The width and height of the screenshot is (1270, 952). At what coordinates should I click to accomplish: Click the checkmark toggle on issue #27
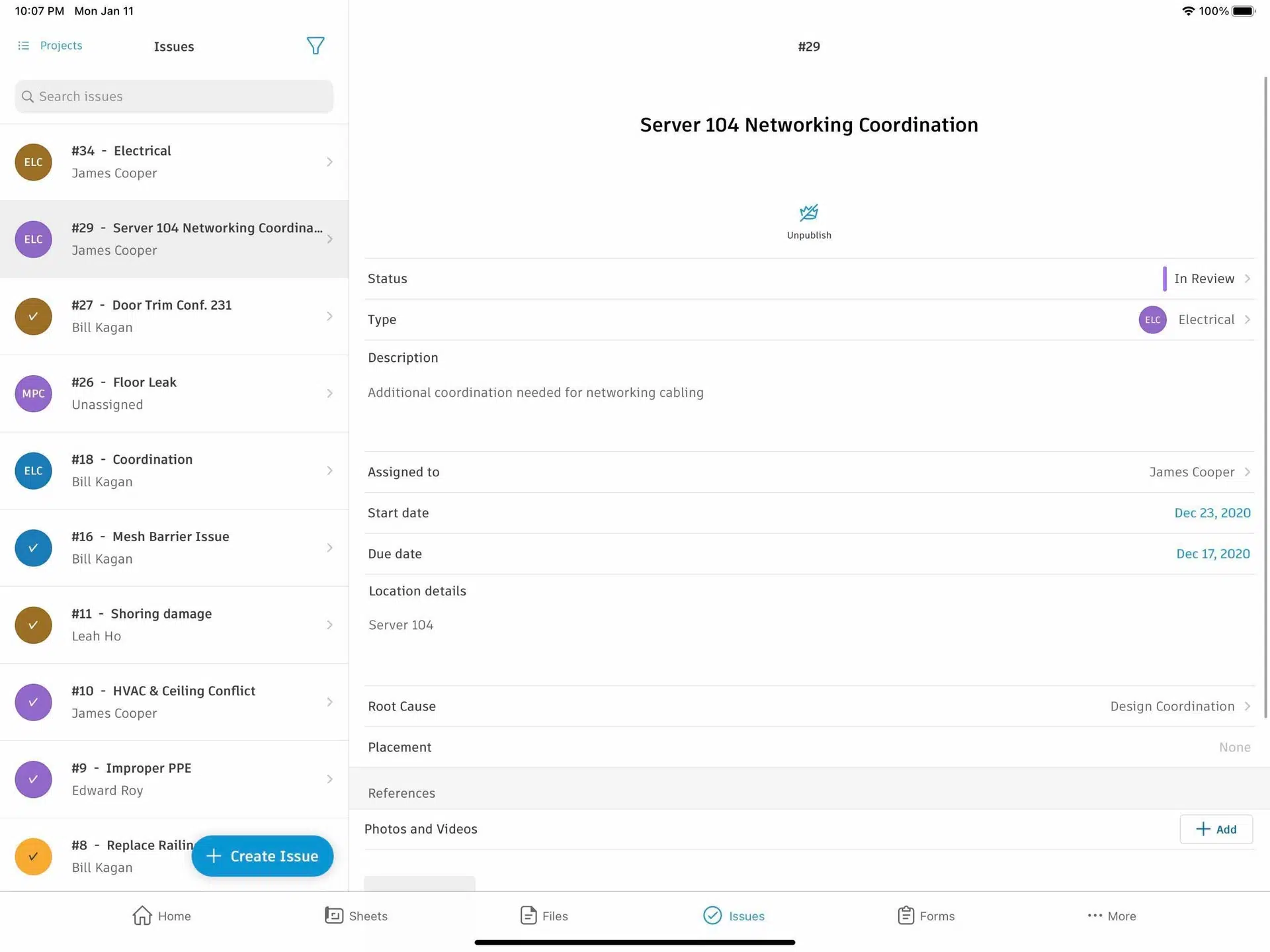click(33, 316)
